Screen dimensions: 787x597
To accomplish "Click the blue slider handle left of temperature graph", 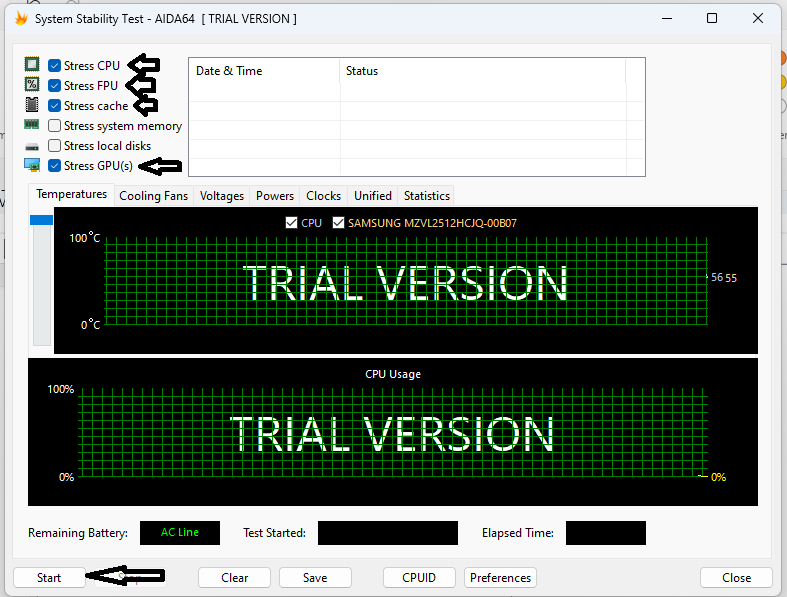I will point(42,220).
